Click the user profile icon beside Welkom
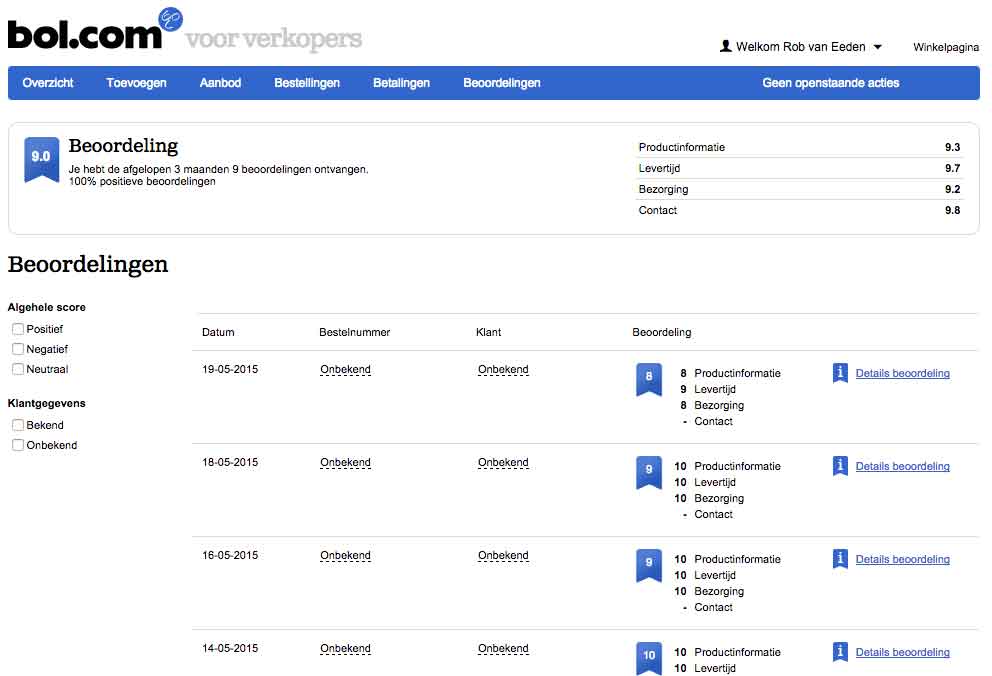Viewport: 992px width, 676px height. pyautogui.click(x=726, y=46)
